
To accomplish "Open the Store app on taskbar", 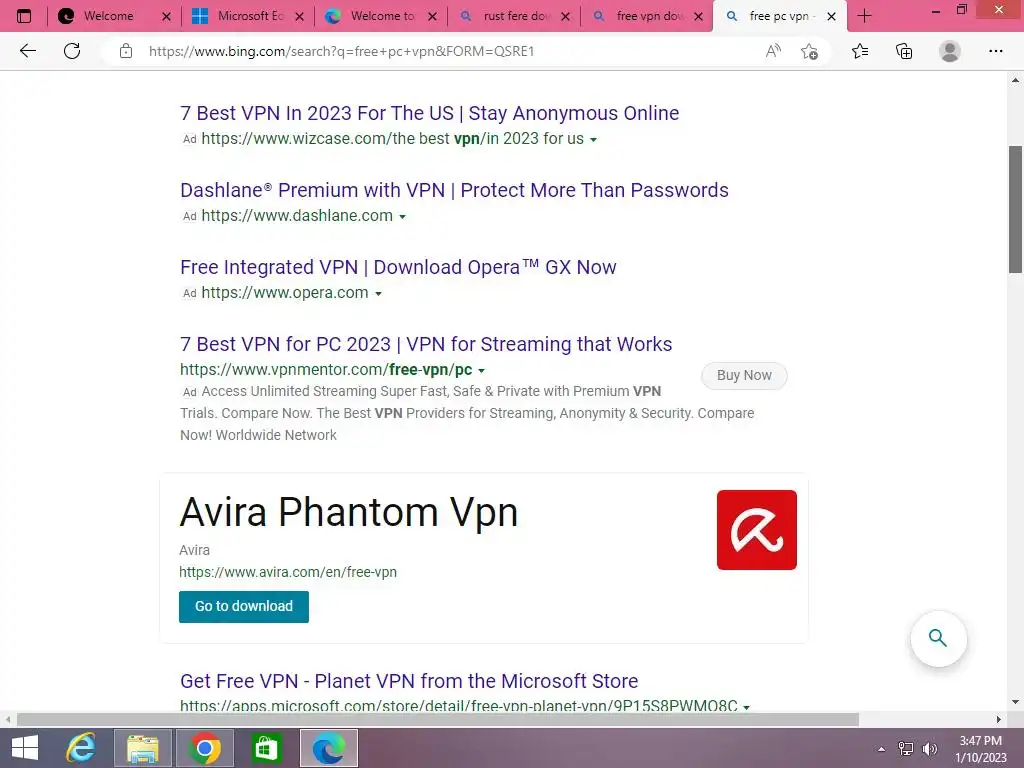I will [x=266, y=748].
